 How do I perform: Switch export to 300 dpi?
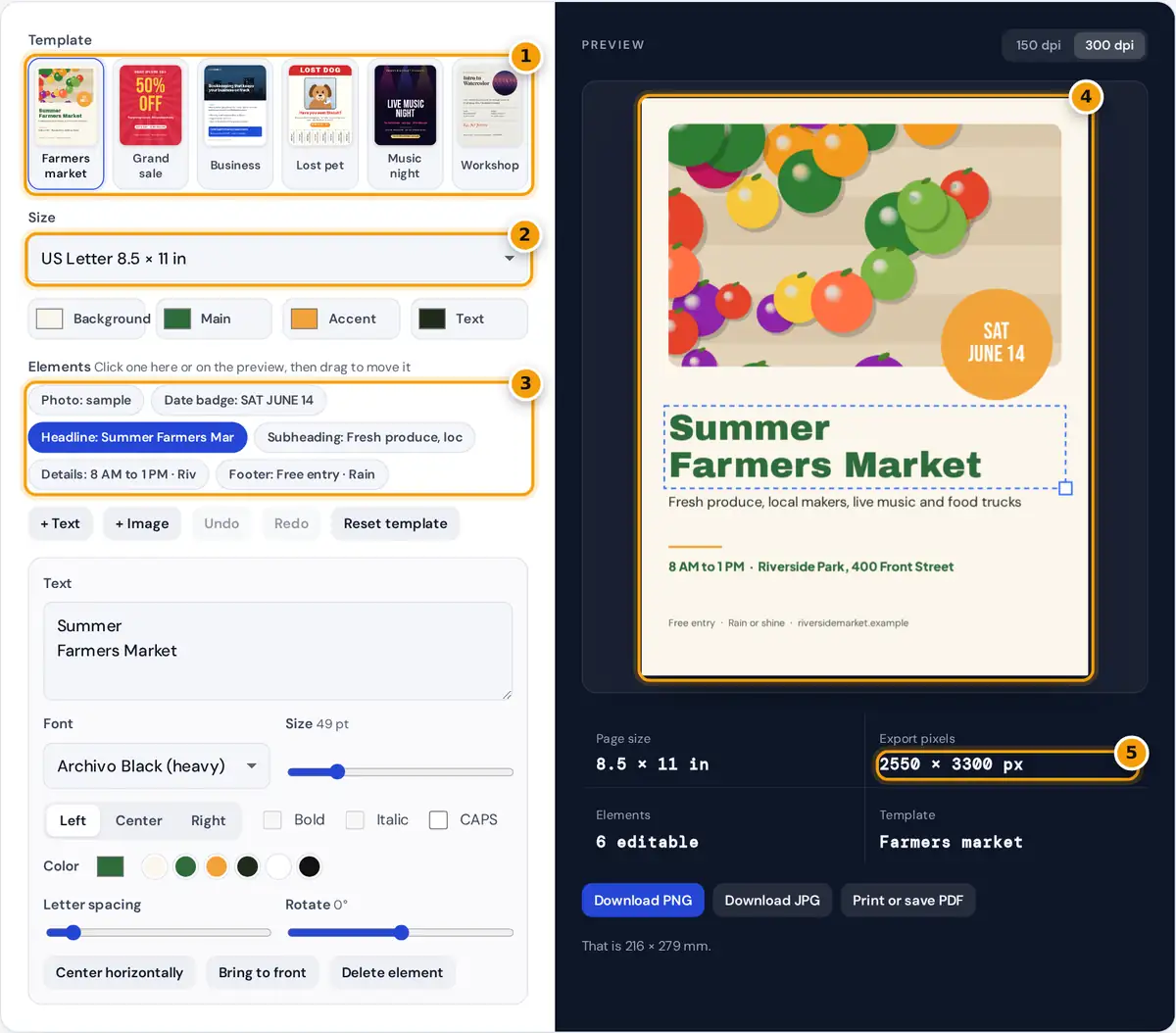1109,45
